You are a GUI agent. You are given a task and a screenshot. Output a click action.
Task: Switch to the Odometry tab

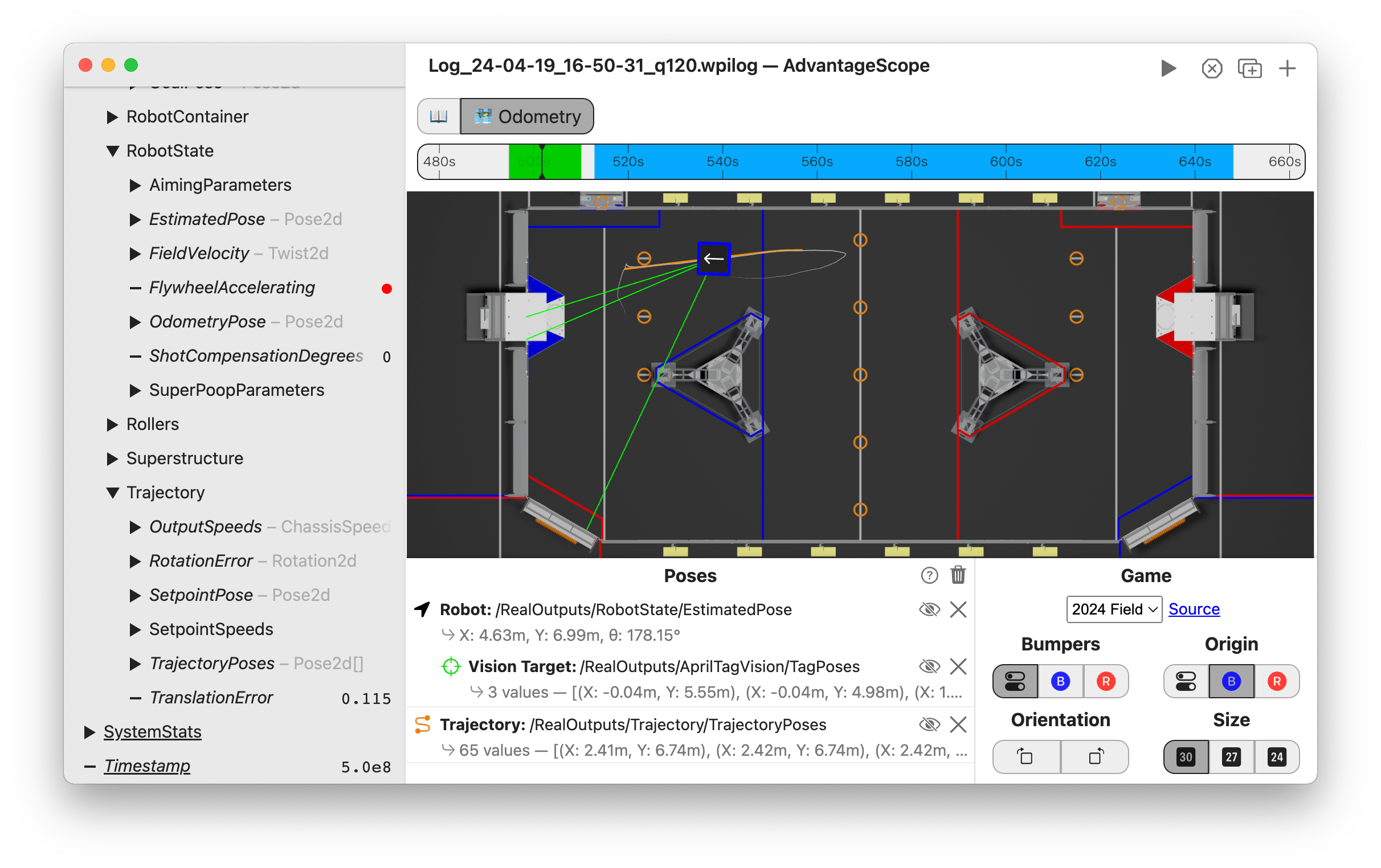coord(527,116)
